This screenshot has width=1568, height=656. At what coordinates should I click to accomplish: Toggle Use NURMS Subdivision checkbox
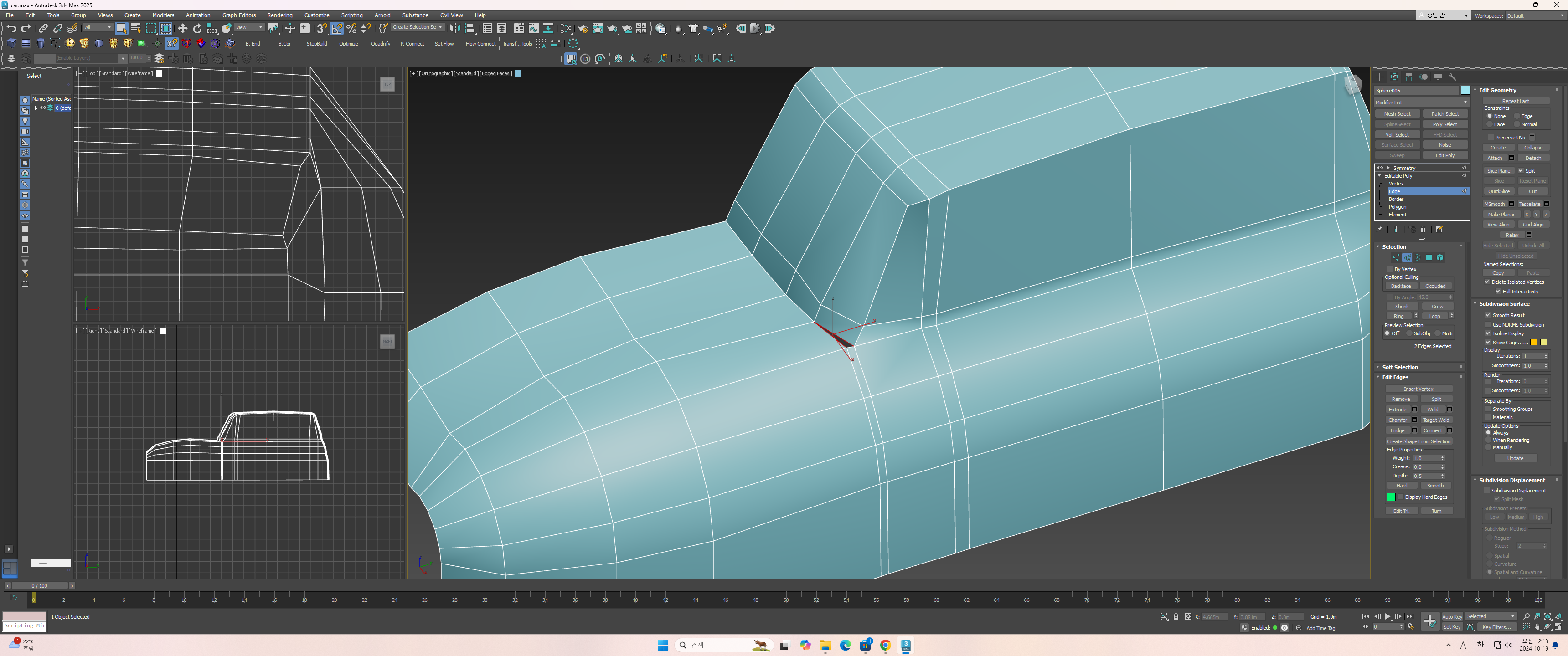click(x=1488, y=324)
